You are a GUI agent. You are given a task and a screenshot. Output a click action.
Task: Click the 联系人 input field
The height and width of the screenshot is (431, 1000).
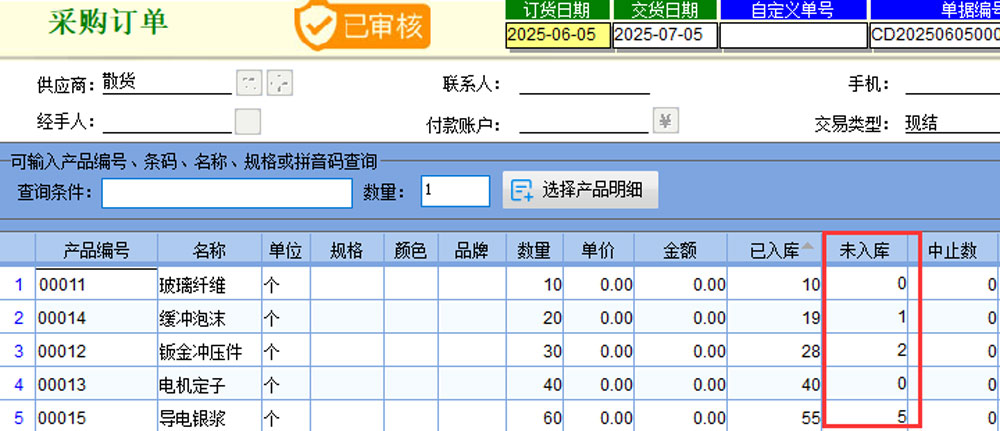click(584, 84)
